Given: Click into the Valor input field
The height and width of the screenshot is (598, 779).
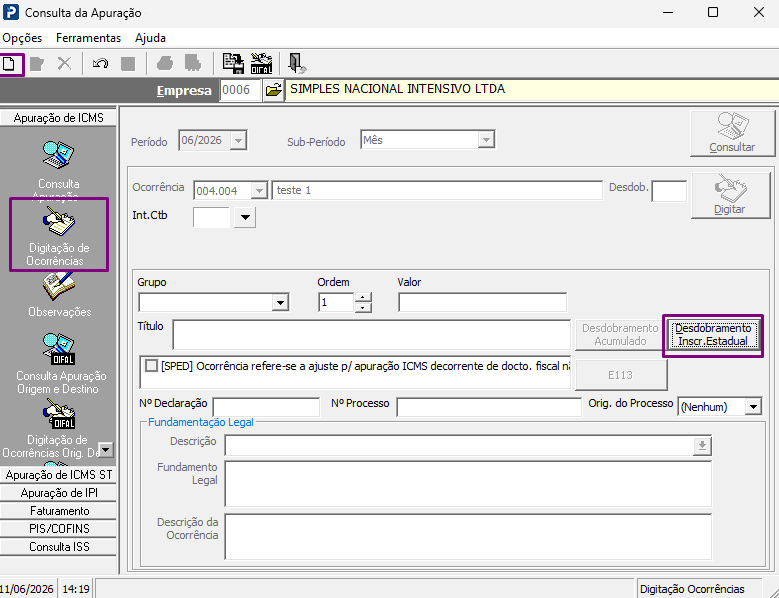Looking at the screenshot, I should 482,302.
